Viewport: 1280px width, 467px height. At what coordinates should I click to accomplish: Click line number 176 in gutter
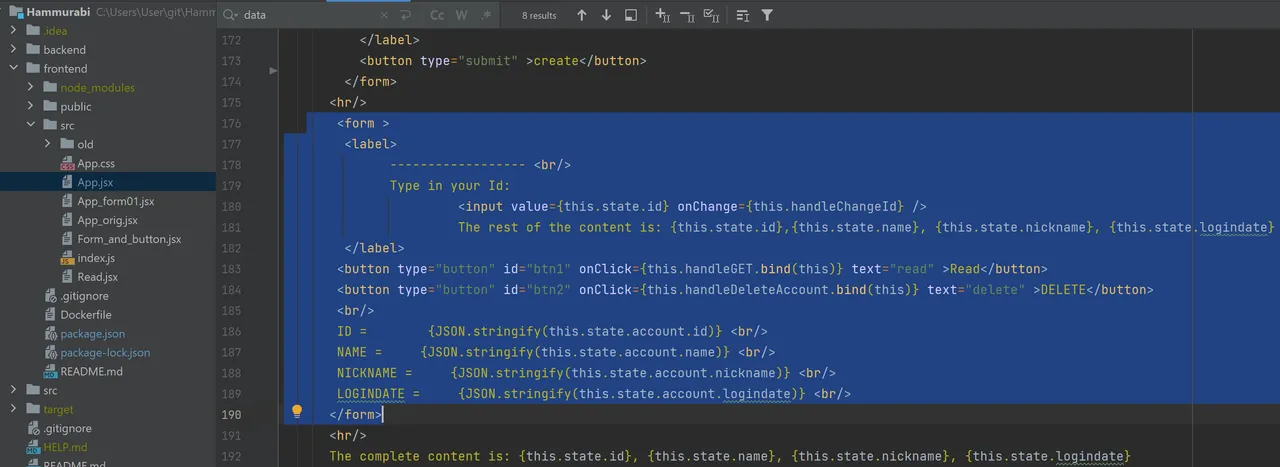[x=231, y=124]
